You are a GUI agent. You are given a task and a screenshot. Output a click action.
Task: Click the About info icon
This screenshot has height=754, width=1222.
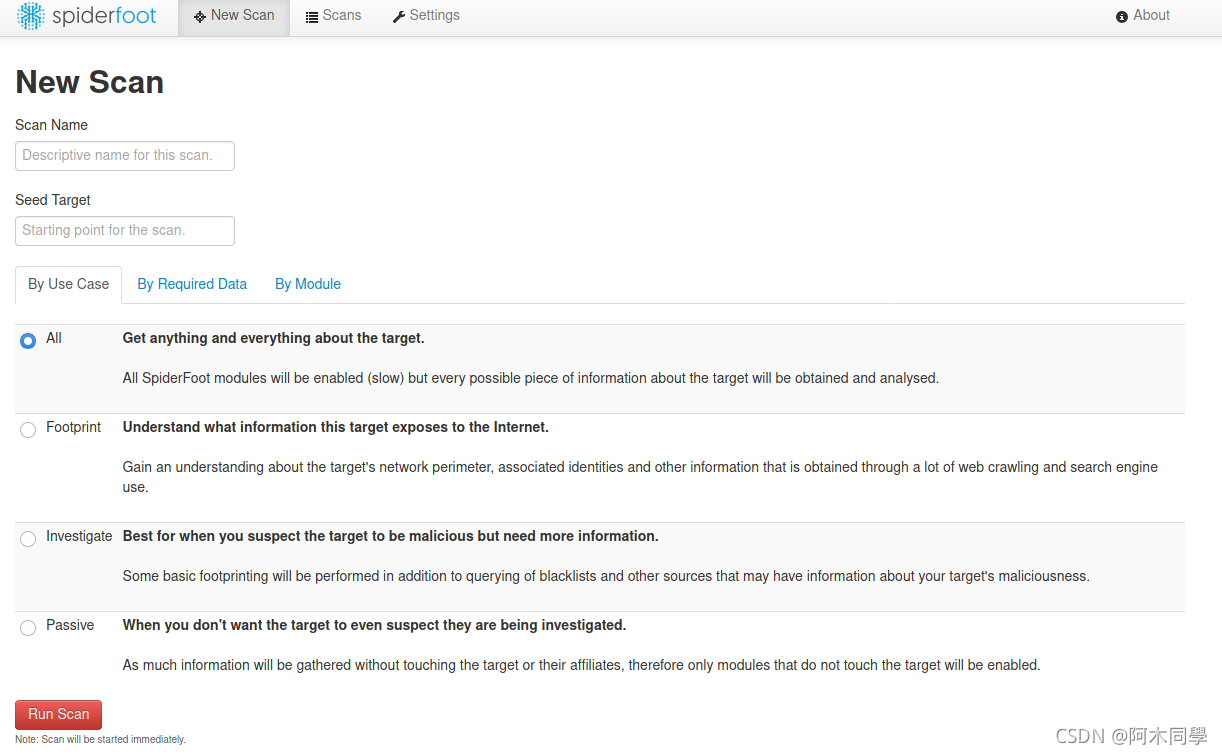[x=1122, y=17]
